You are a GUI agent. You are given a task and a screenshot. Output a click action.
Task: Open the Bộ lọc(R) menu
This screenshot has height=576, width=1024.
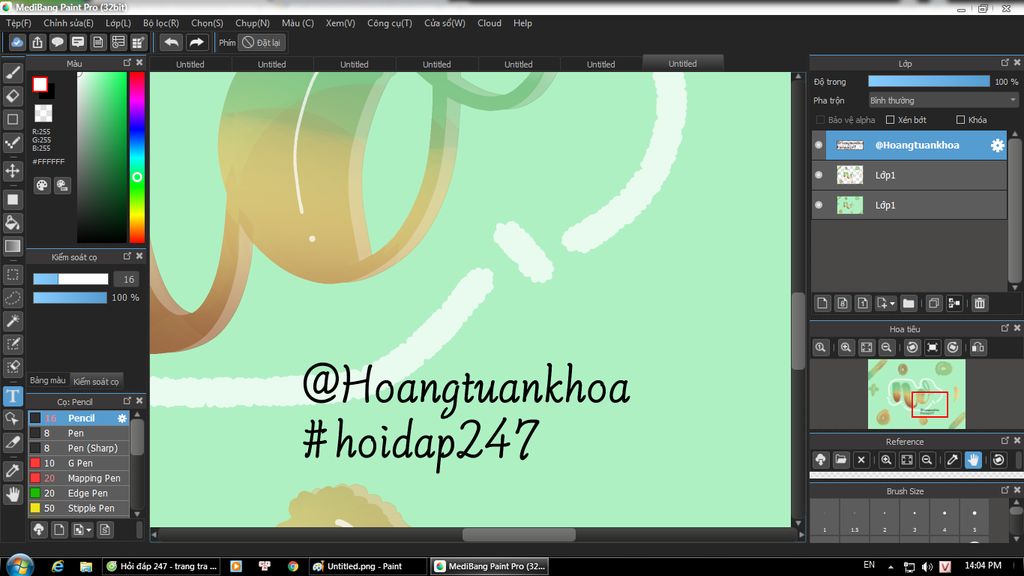click(161, 23)
